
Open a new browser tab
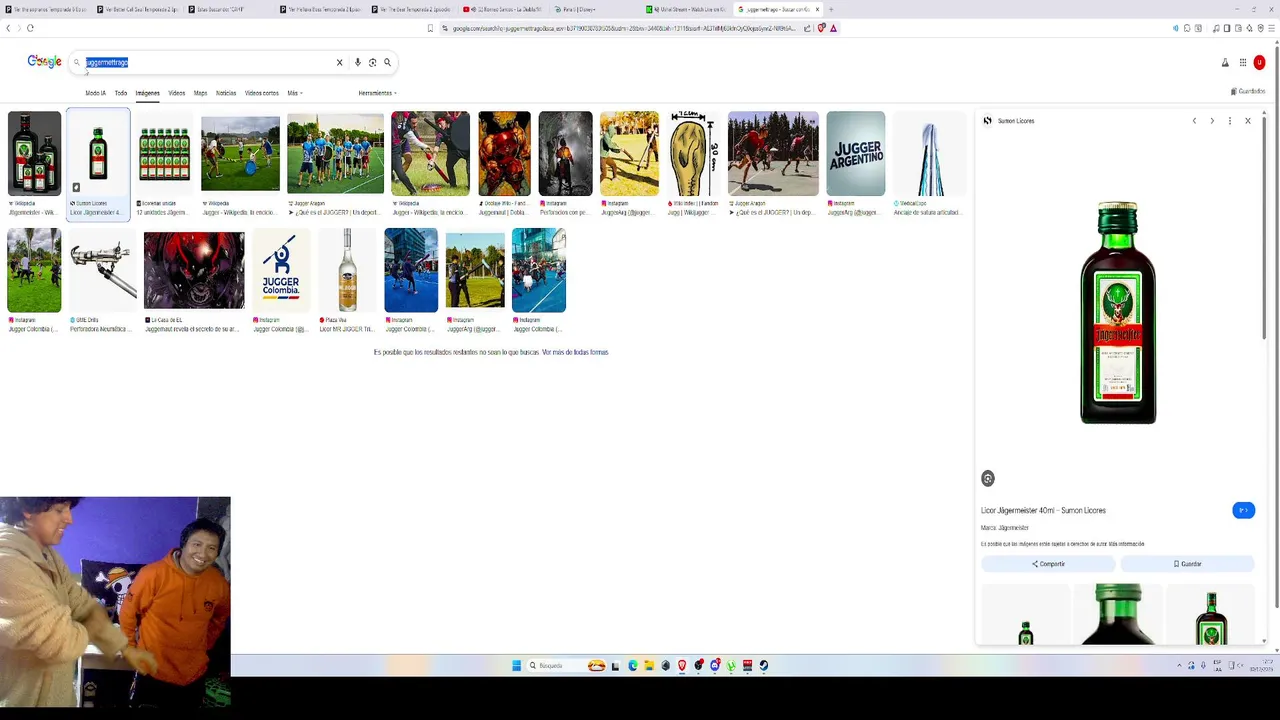(x=830, y=9)
